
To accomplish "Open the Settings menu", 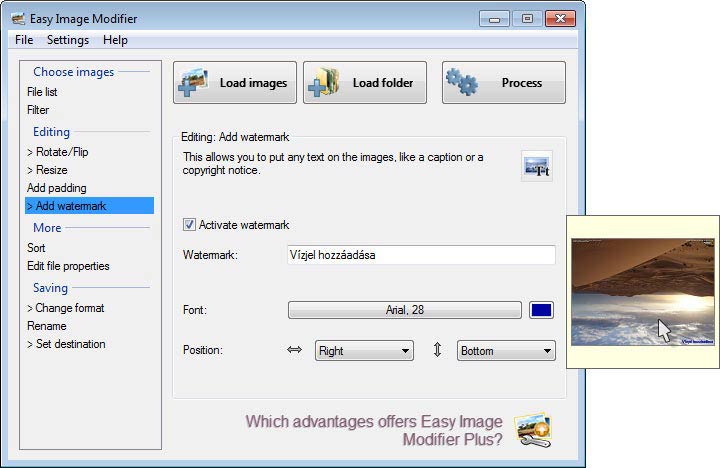I will [x=68, y=40].
